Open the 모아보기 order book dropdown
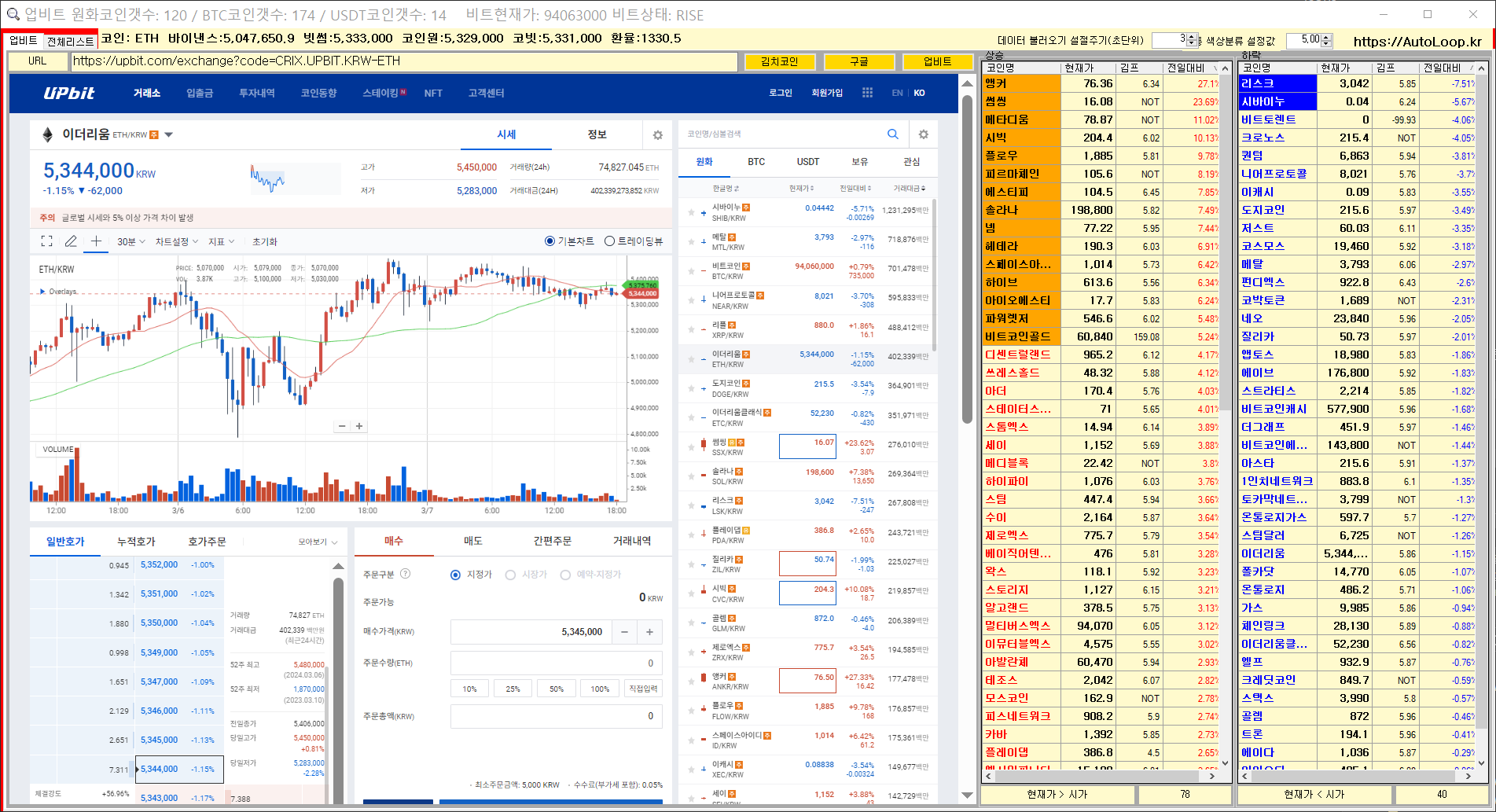 coord(318,542)
